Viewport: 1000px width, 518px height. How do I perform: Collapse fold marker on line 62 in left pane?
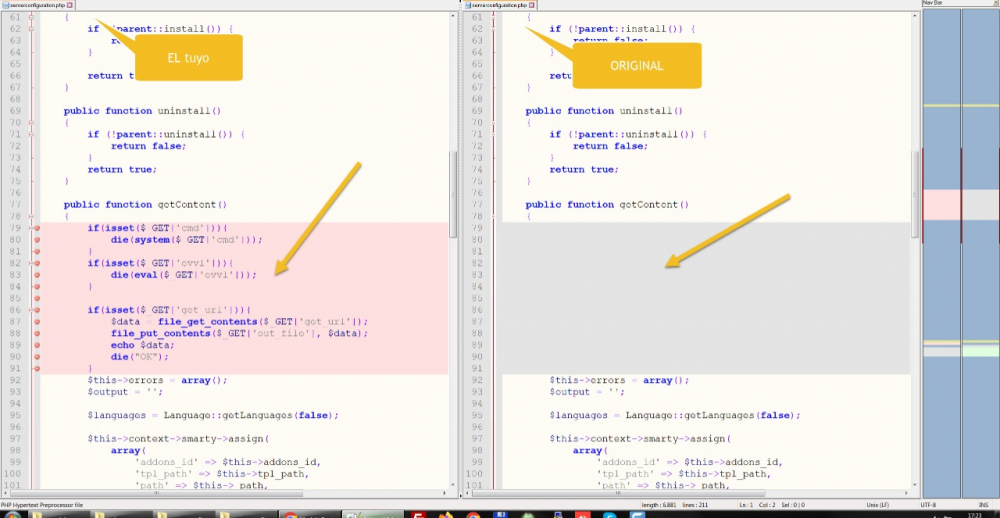coord(31,29)
